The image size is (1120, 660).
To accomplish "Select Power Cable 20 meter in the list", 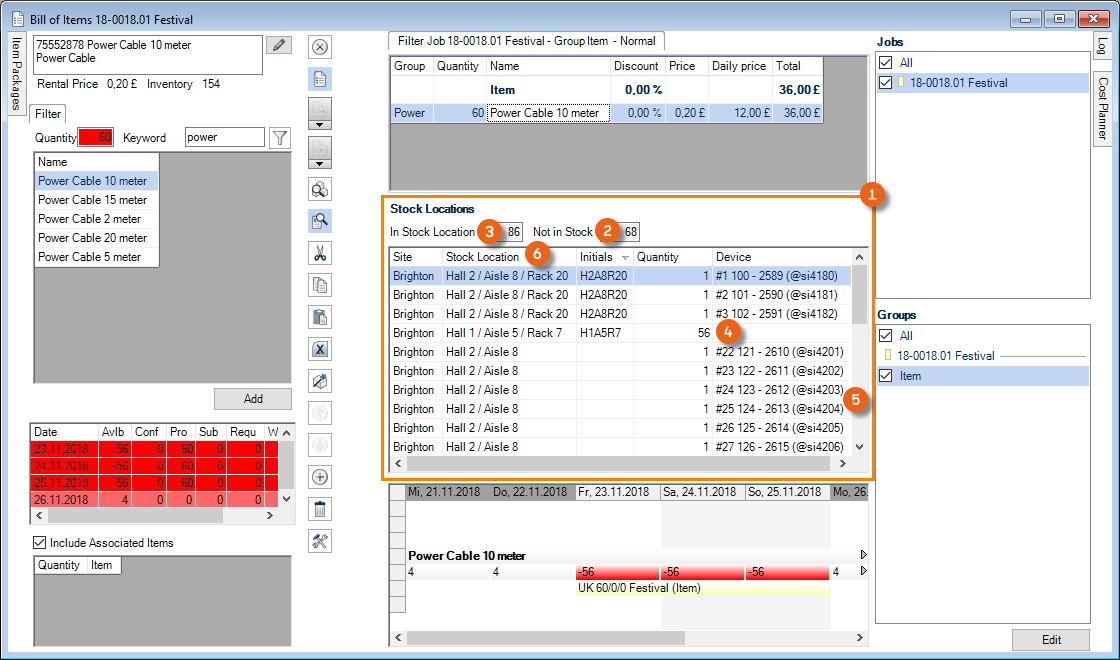I will (x=92, y=238).
